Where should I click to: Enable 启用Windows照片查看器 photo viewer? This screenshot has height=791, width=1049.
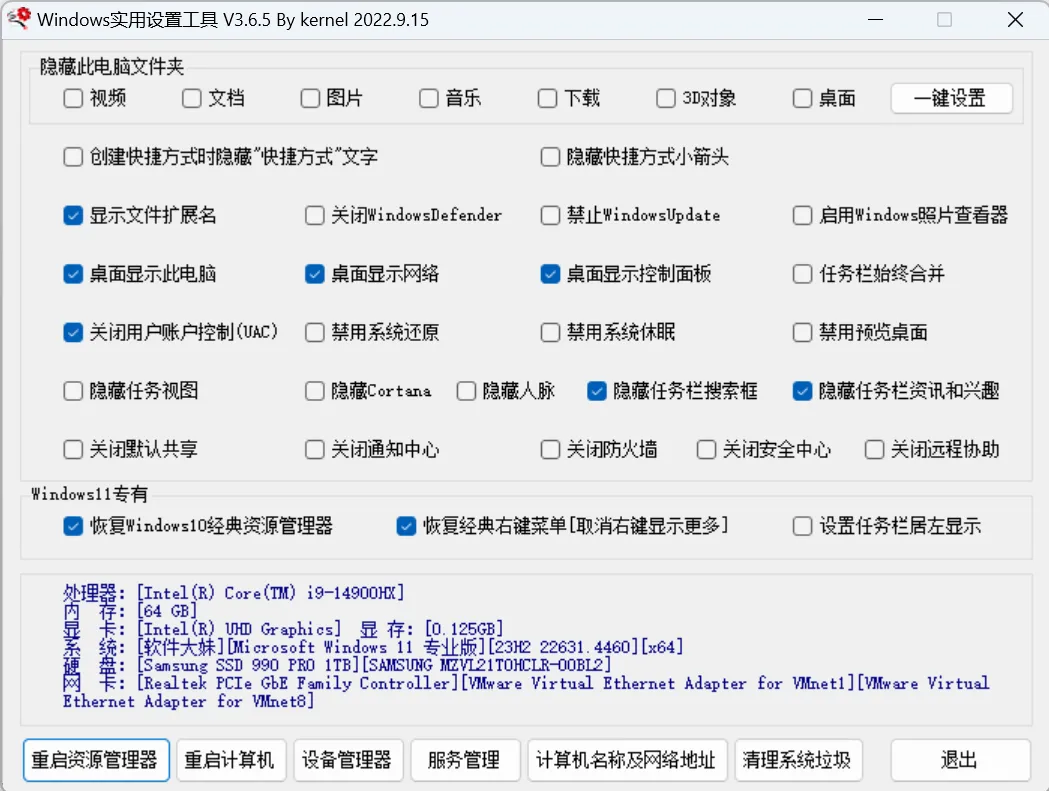pos(802,215)
